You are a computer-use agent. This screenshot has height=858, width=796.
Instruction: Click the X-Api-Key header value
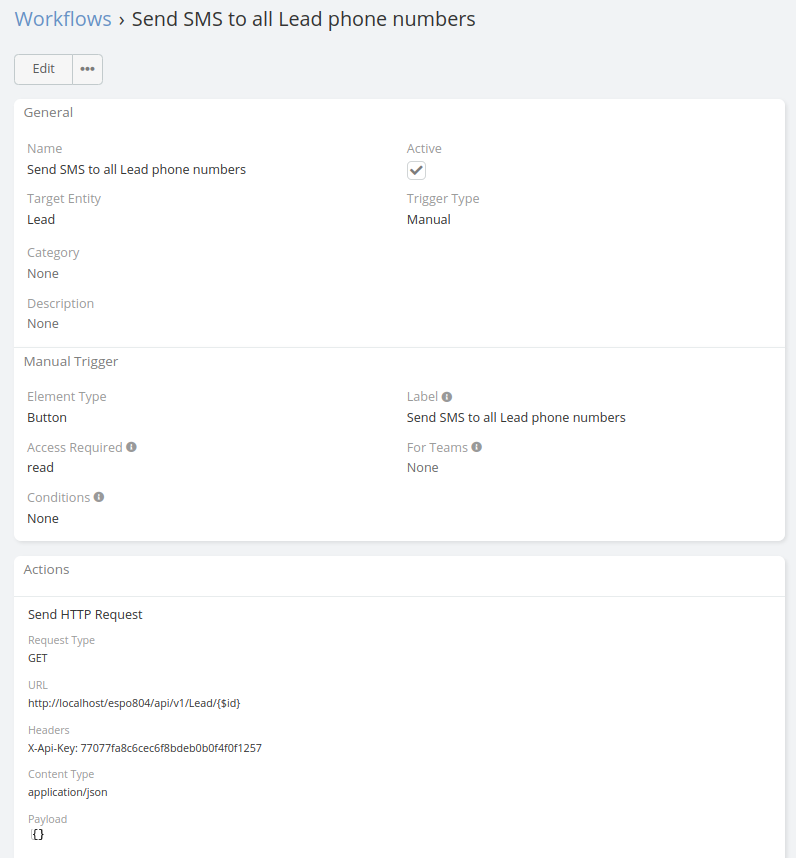coord(145,748)
